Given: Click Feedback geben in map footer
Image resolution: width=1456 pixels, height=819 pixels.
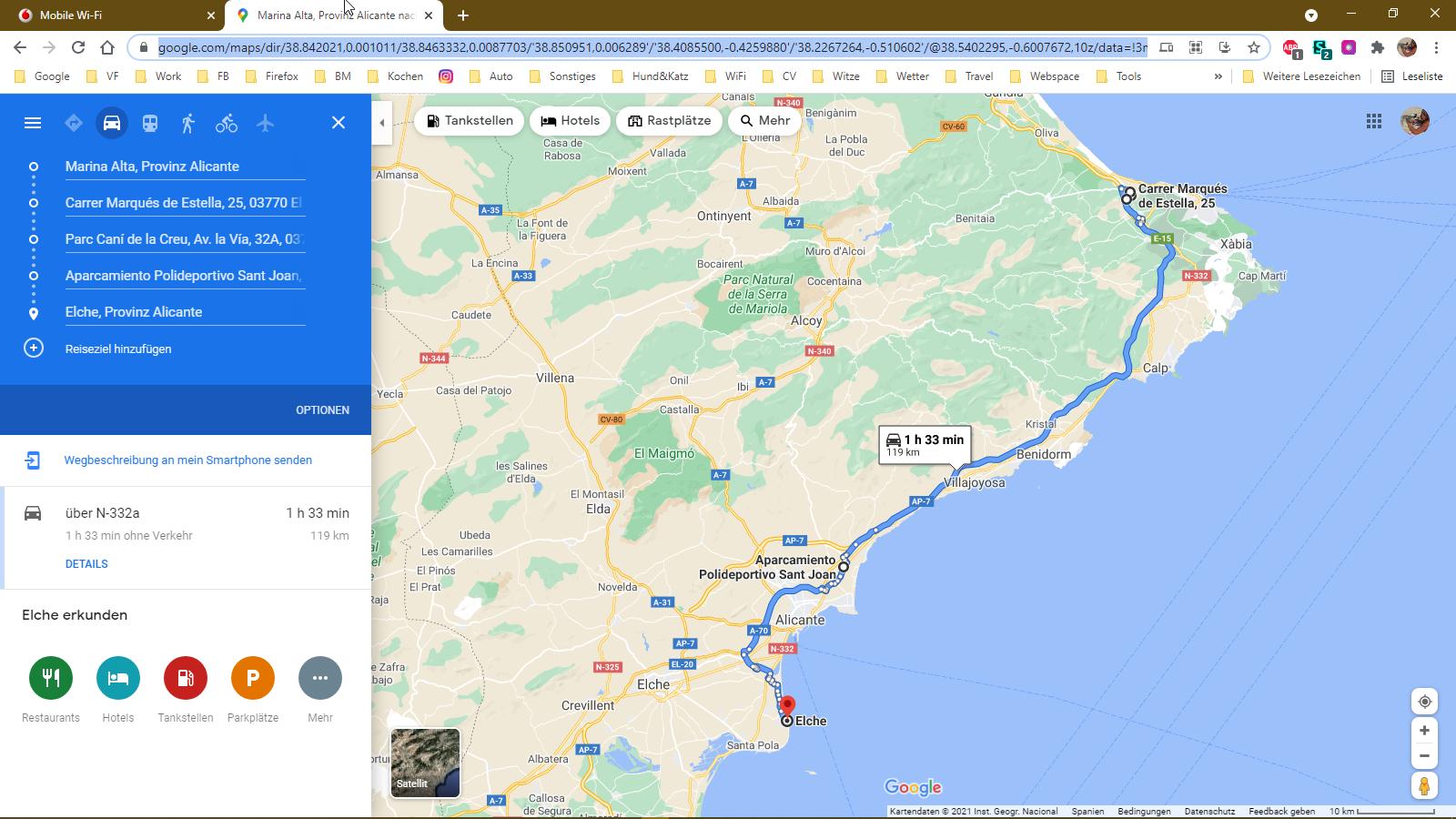Looking at the screenshot, I should [1281, 811].
